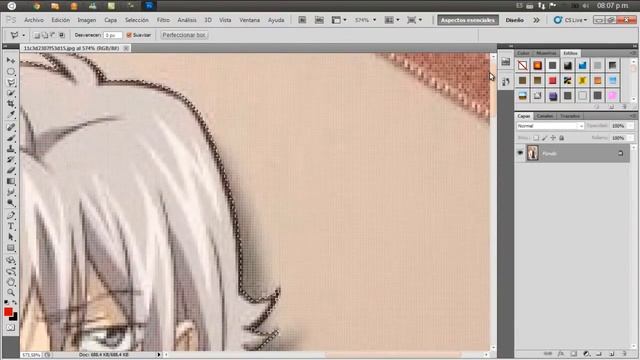This screenshot has width=640, height=360.
Task: Click the black background color swatch
Action: tap(14, 317)
